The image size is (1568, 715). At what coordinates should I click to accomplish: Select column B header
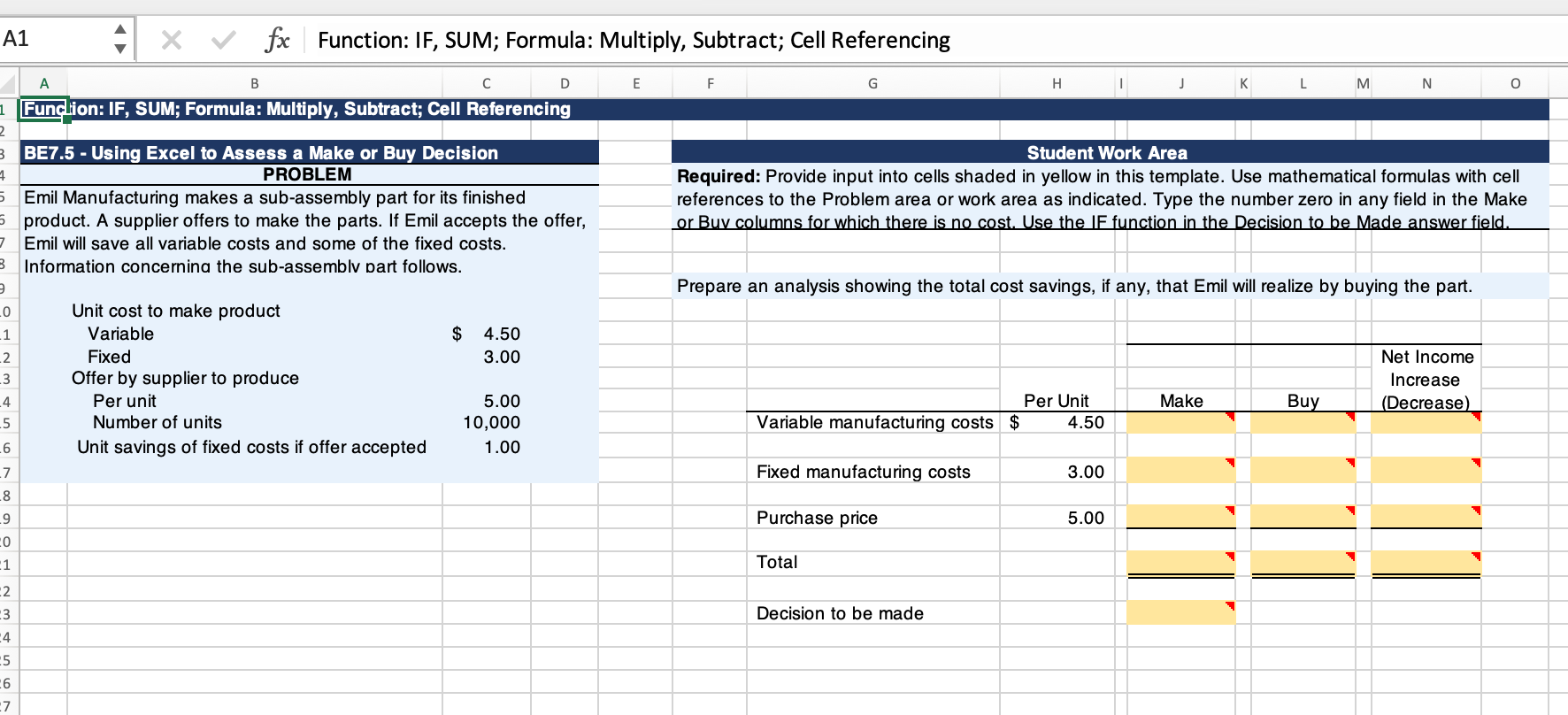pyautogui.click(x=255, y=84)
